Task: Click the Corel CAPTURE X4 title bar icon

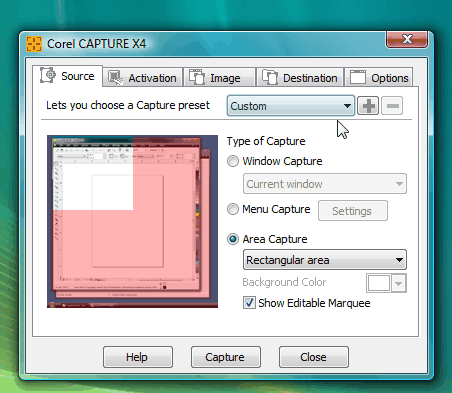Action: 34,44
